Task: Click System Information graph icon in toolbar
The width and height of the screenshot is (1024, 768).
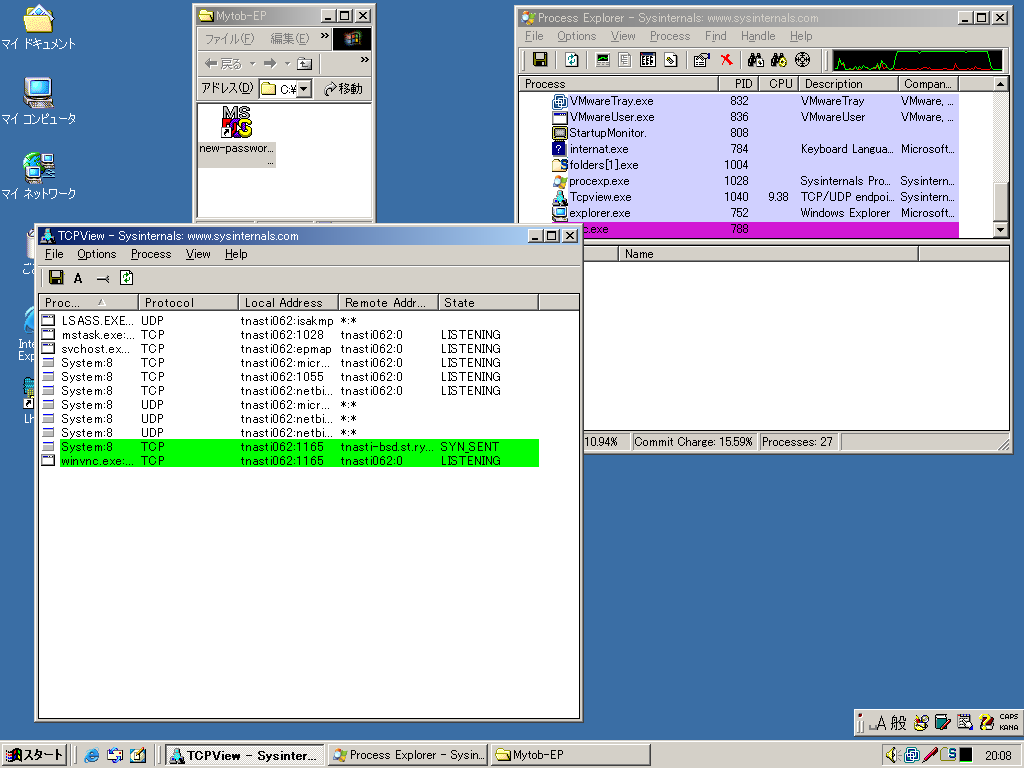Action: (x=603, y=60)
